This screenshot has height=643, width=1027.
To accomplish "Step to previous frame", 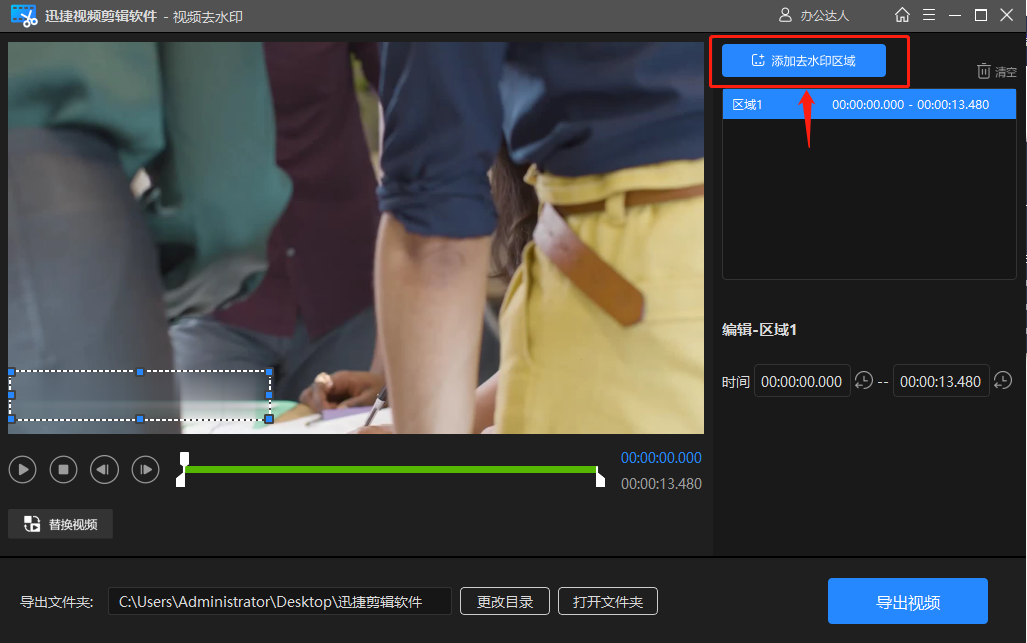I will click(104, 469).
